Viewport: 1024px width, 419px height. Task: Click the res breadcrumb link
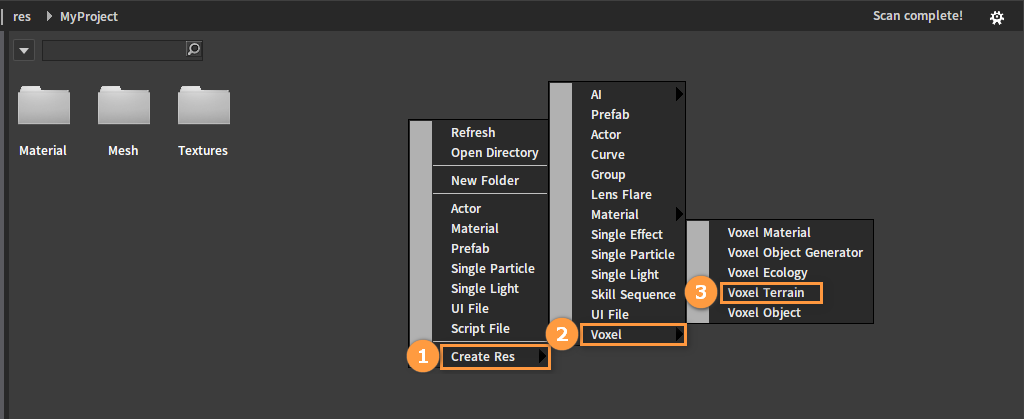pos(22,17)
